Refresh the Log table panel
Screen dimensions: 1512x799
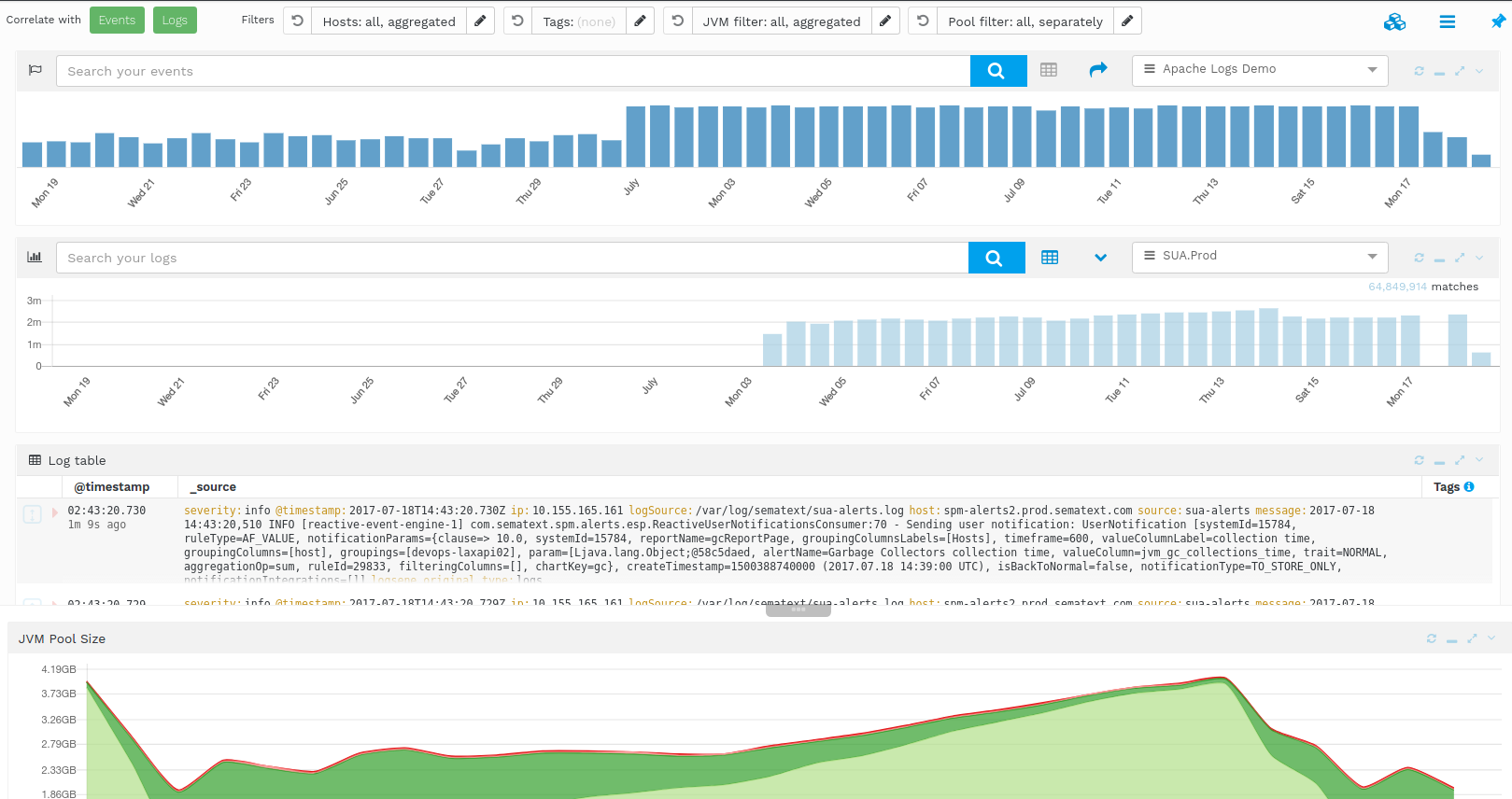click(x=1420, y=460)
